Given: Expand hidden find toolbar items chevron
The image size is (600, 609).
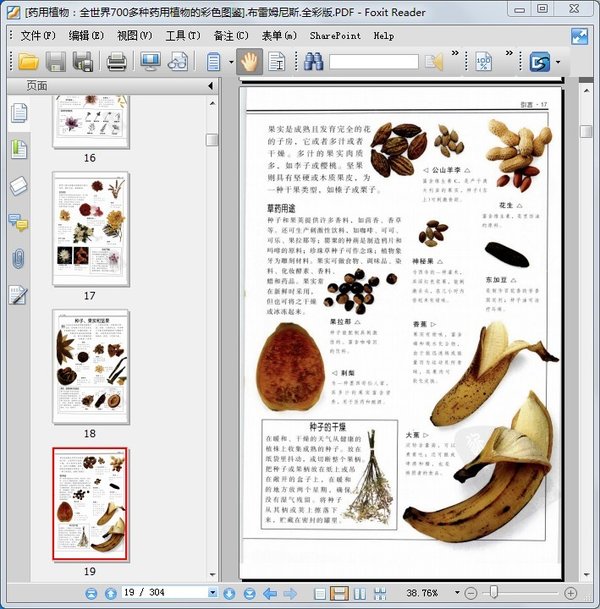Looking at the screenshot, I should click(x=455, y=53).
